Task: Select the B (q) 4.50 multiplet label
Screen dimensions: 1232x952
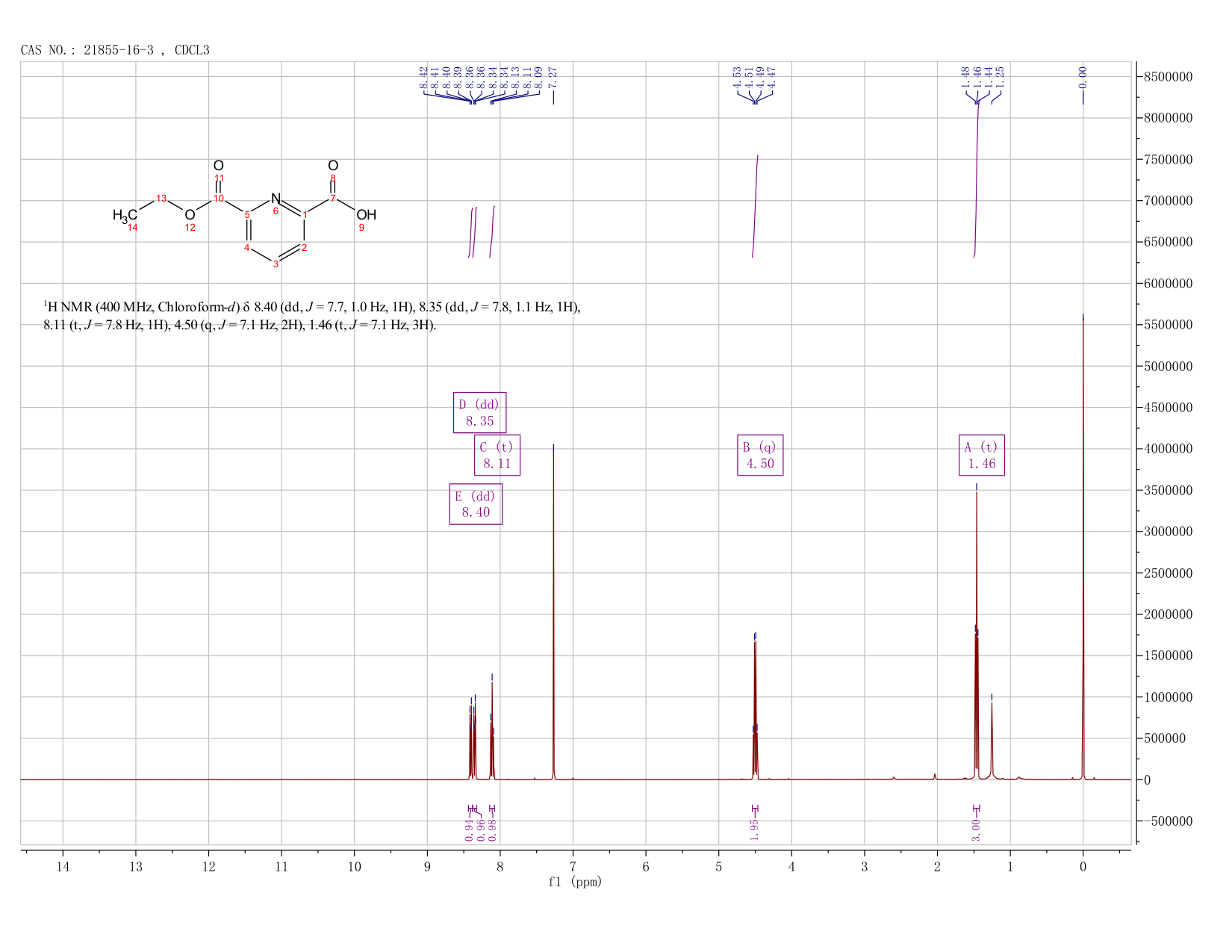Action: pyautogui.click(x=760, y=455)
